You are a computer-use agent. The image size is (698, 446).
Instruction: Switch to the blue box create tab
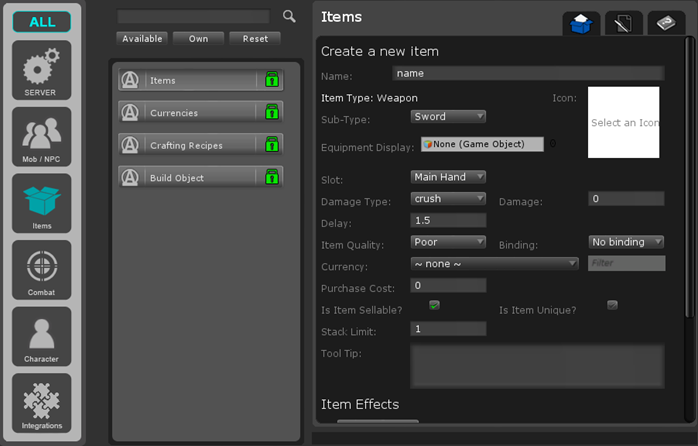click(x=580, y=24)
